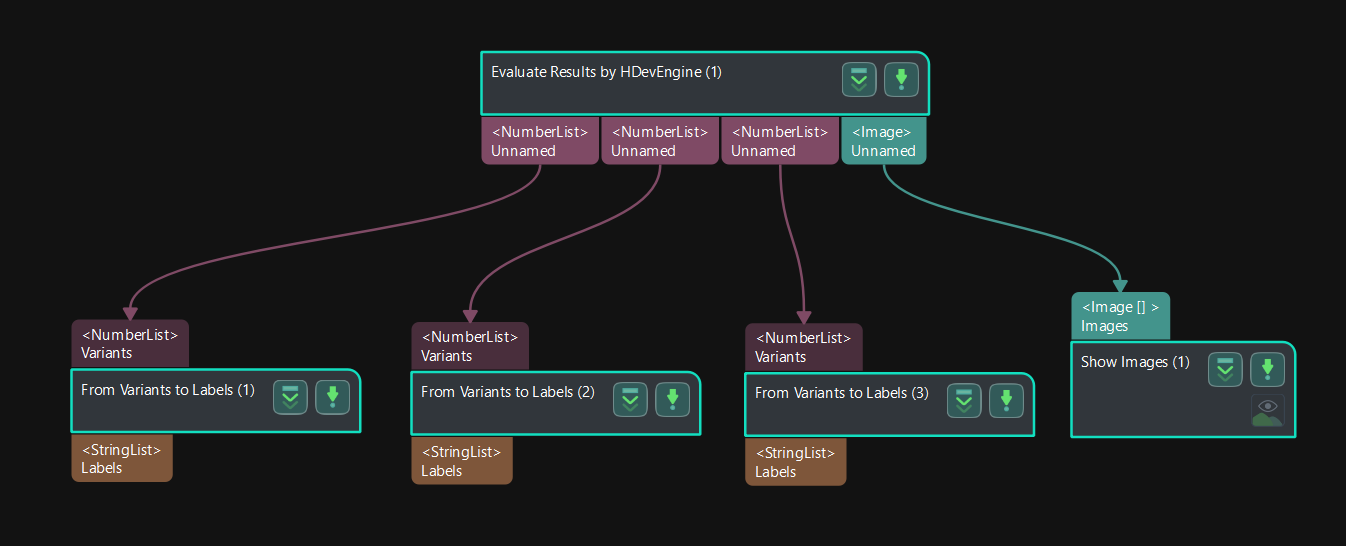Toggle the eye visibility icon on Show Images
The height and width of the screenshot is (546, 1346).
[1267, 410]
